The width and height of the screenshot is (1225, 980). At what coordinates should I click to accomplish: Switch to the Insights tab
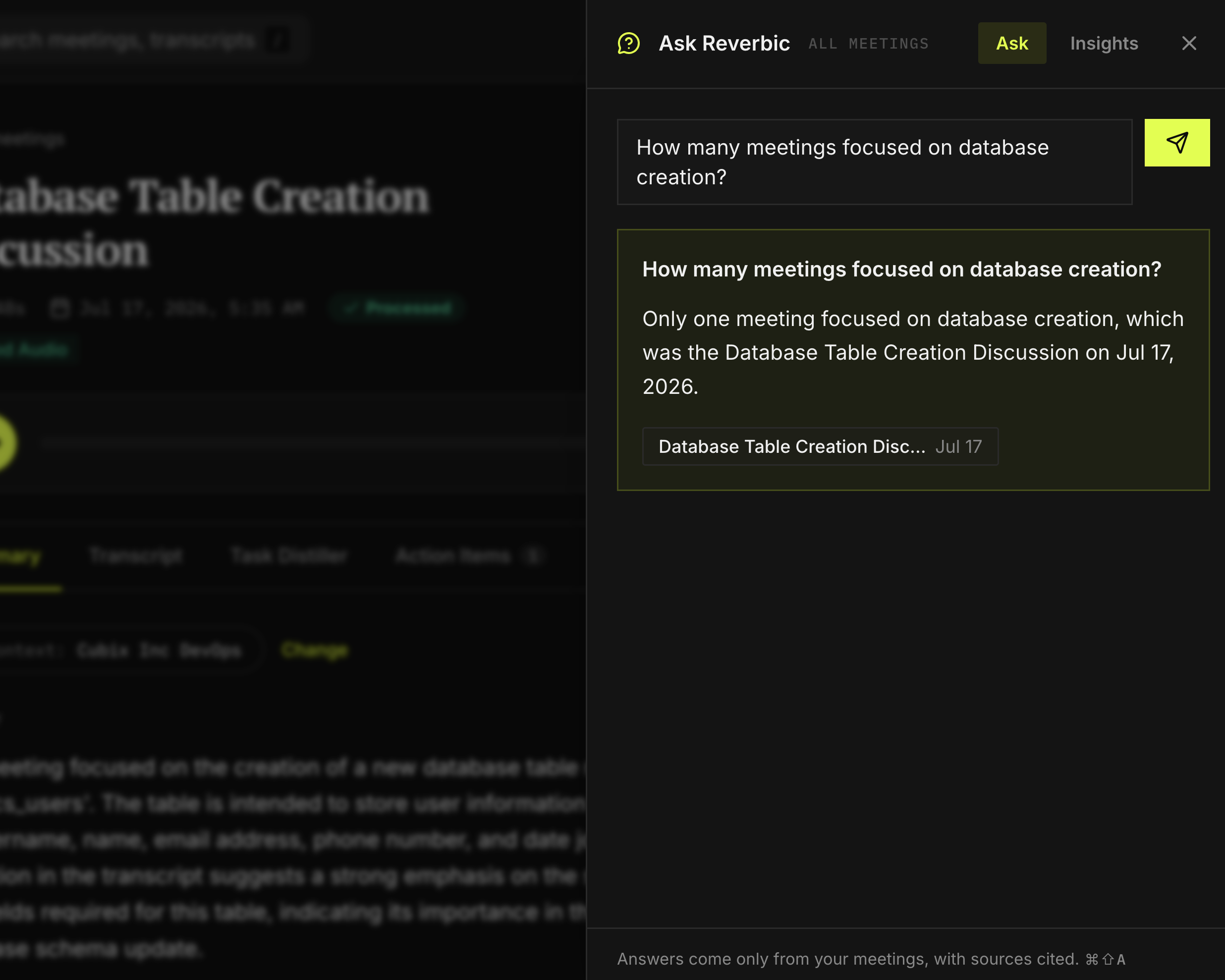[1104, 43]
